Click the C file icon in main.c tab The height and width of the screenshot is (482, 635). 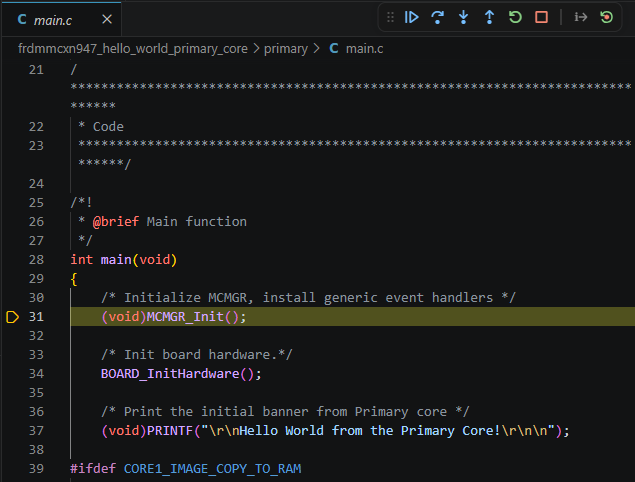[x=22, y=19]
